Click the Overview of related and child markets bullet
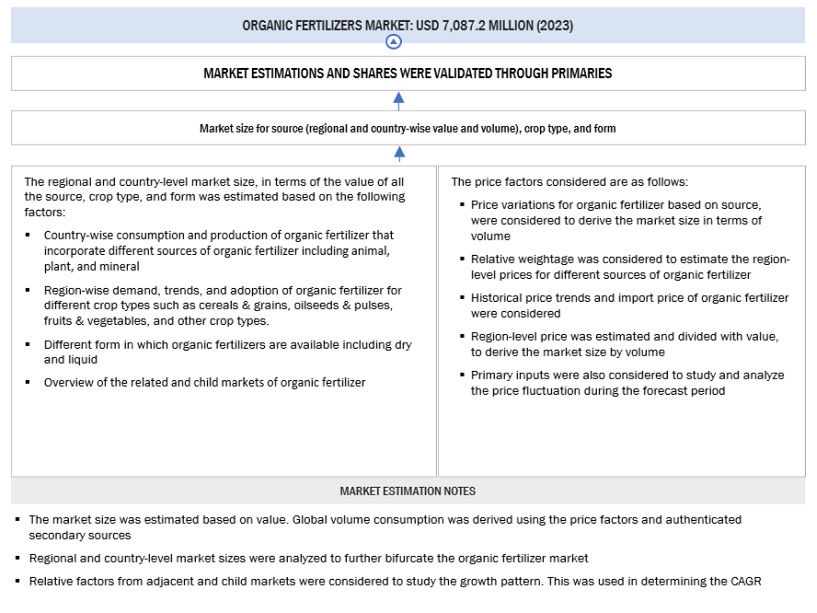This screenshot has height=613, width=817. click(204, 382)
